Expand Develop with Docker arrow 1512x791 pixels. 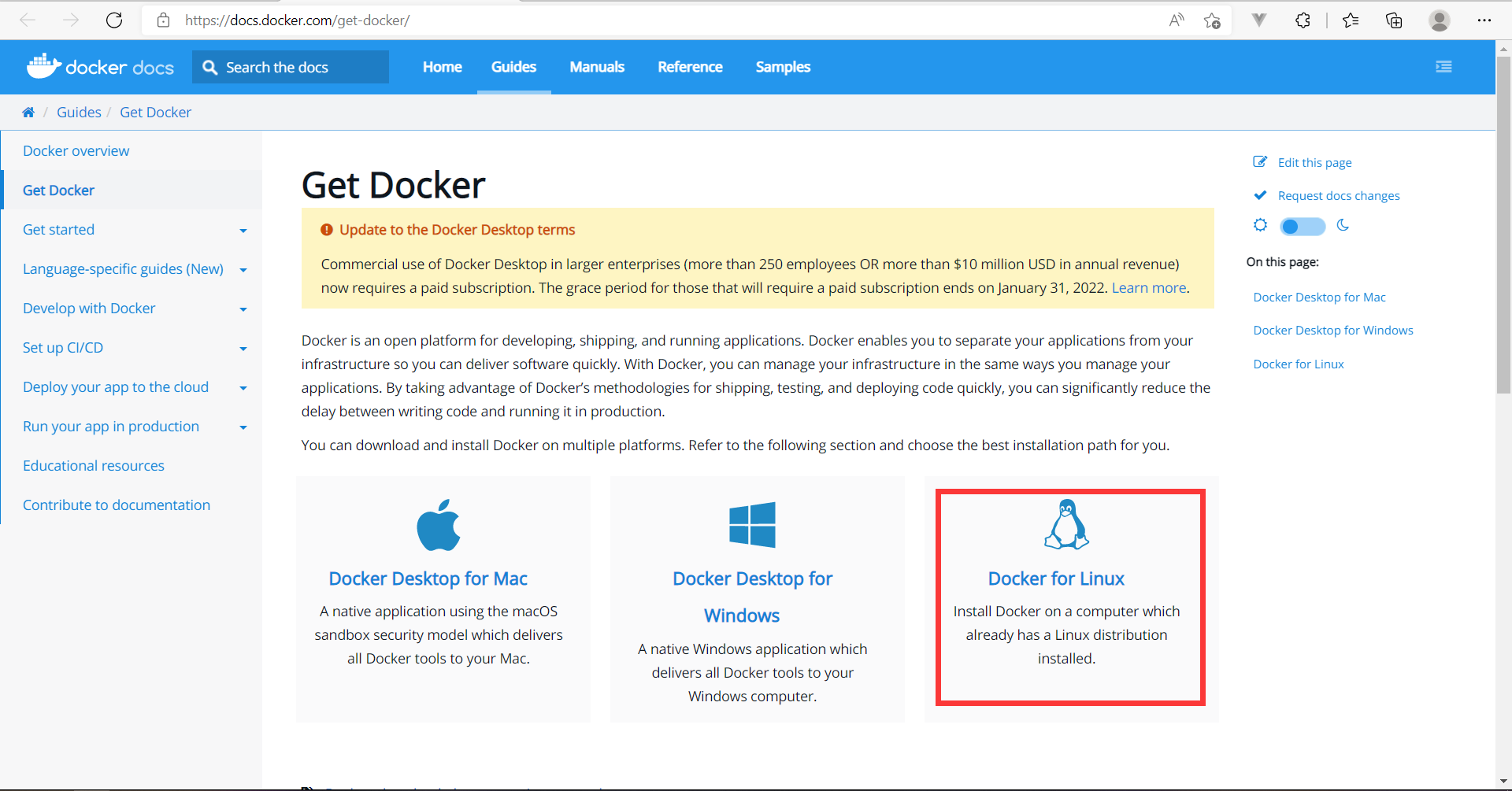pyautogui.click(x=243, y=309)
